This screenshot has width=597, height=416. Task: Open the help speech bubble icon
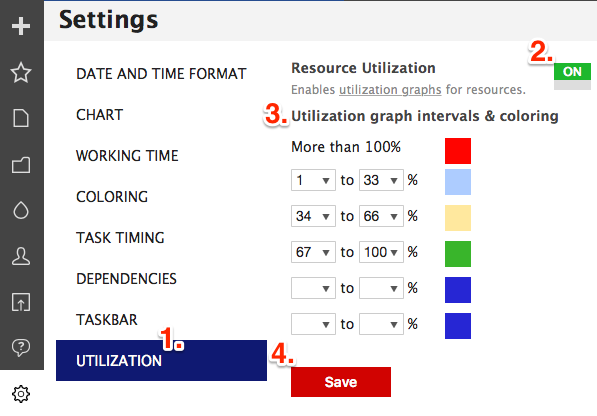click(21, 347)
